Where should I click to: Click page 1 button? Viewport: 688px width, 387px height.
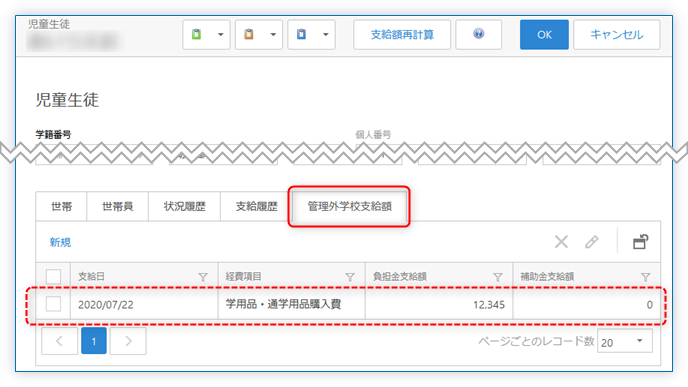tap(93, 341)
